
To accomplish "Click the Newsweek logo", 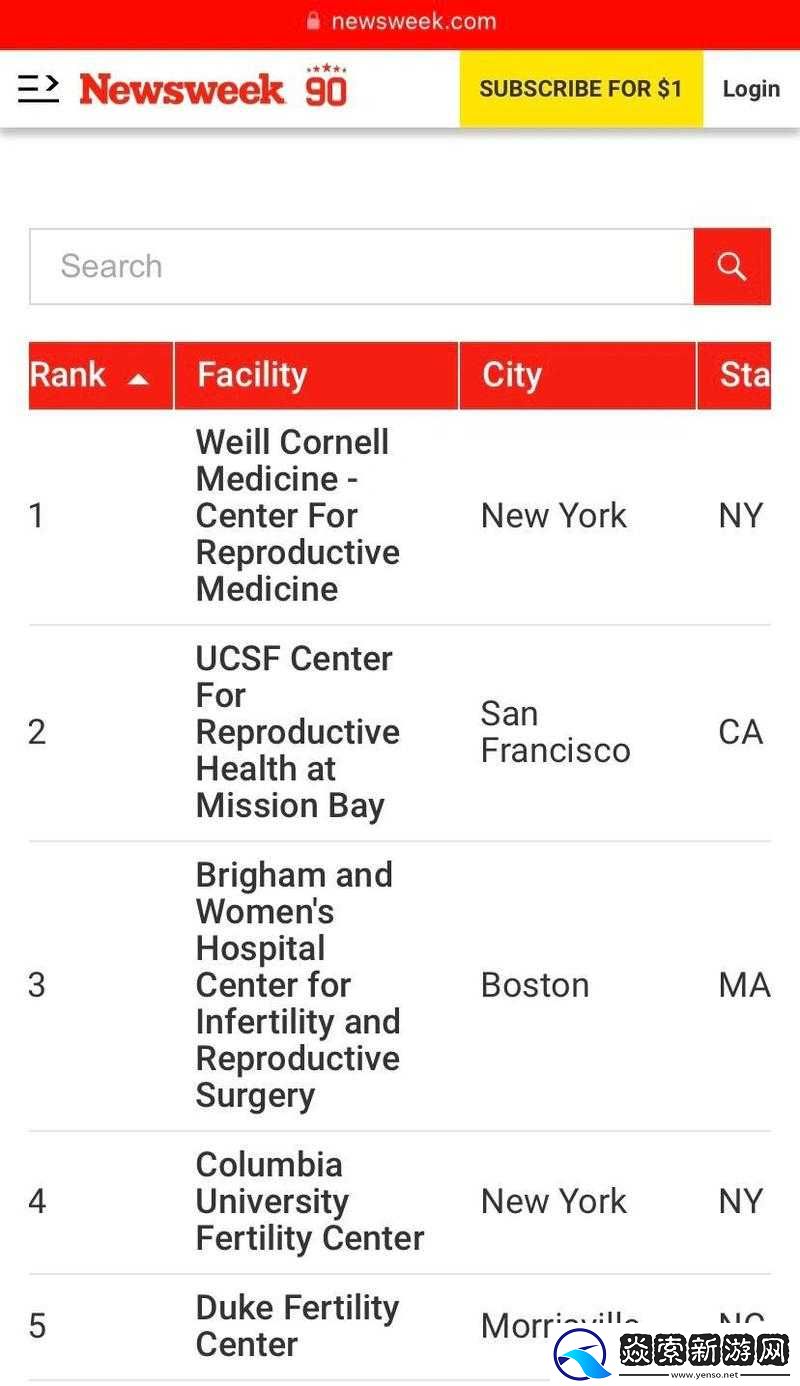I will (x=182, y=89).
